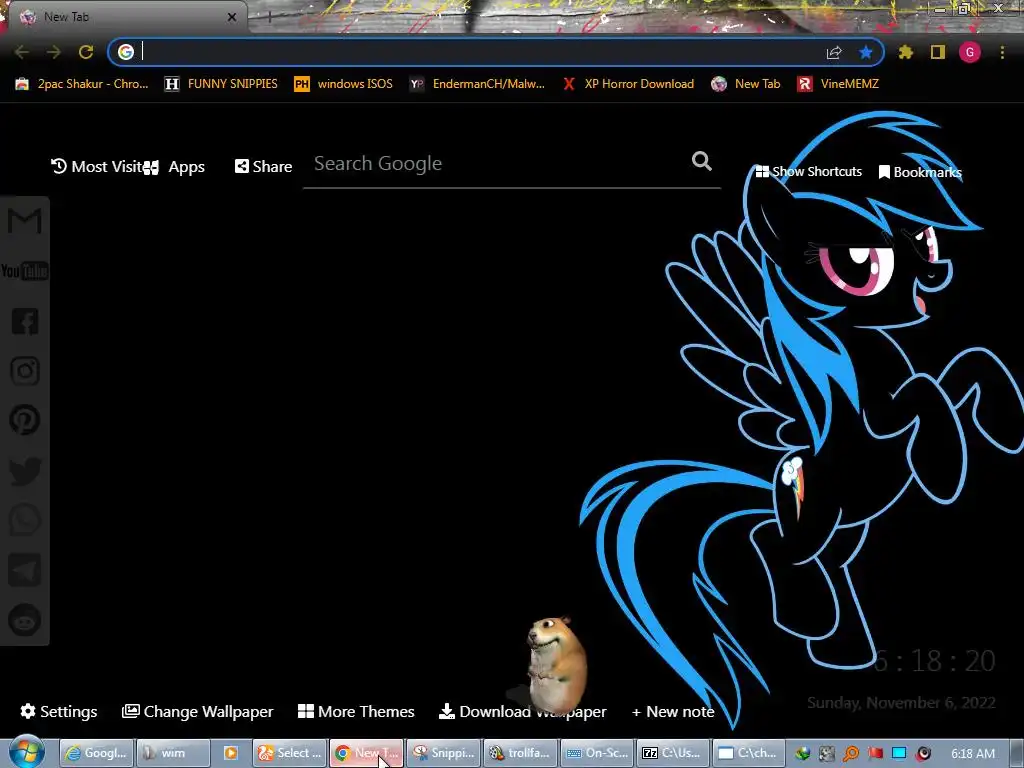Close the New Tab browser tab
Image resolution: width=1024 pixels, height=768 pixels.
click(x=232, y=17)
